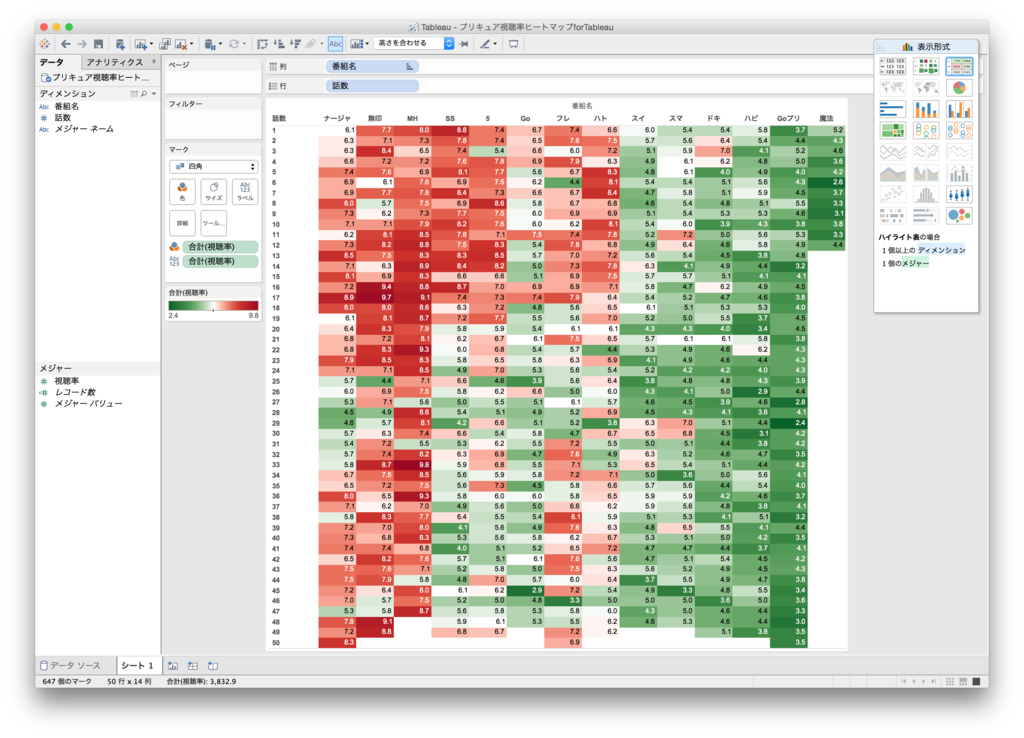Select the text table chart type thumbnail
This screenshot has width=1024, height=738.
tap(892, 66)
